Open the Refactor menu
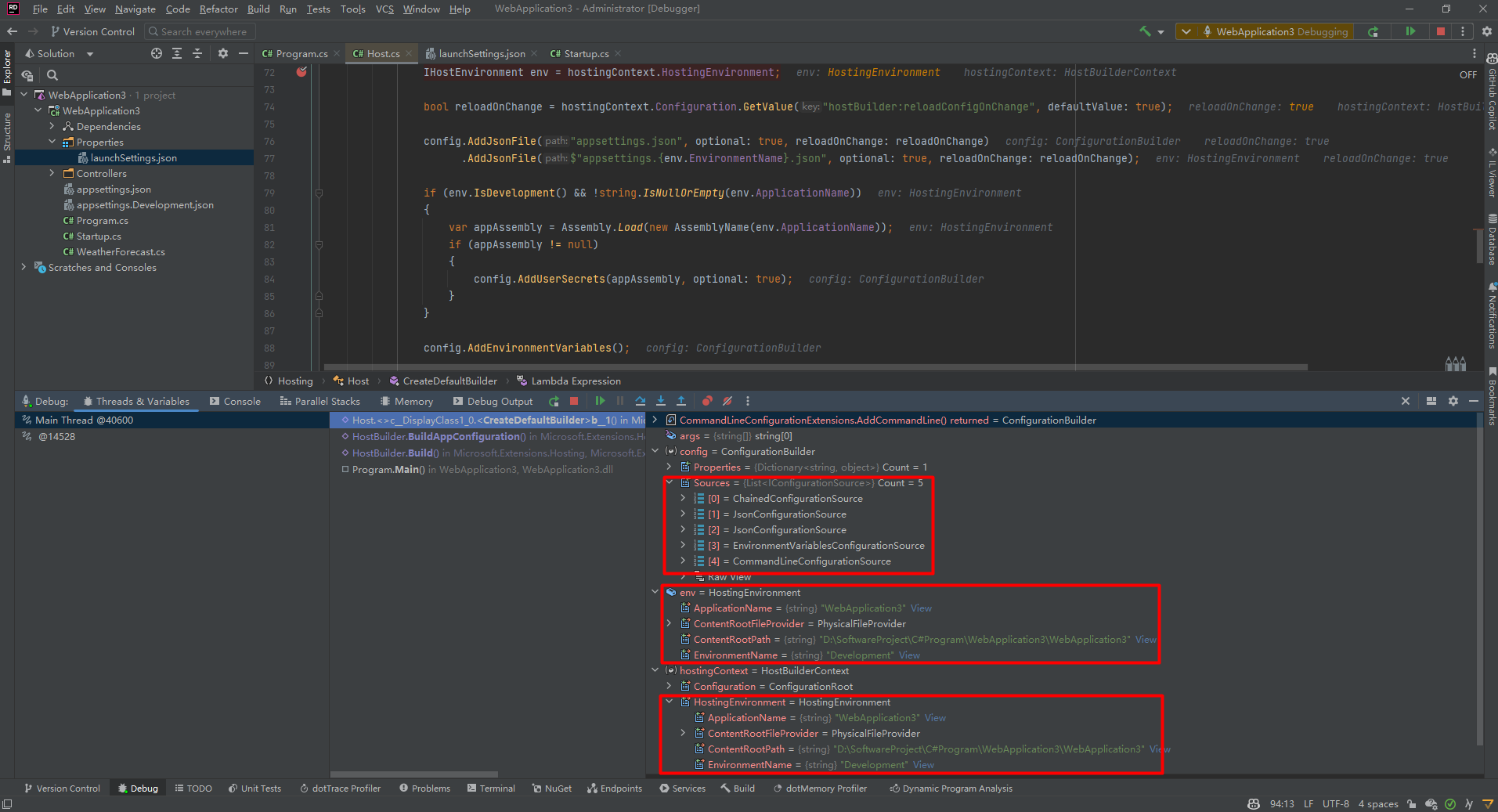 (218, 9)
